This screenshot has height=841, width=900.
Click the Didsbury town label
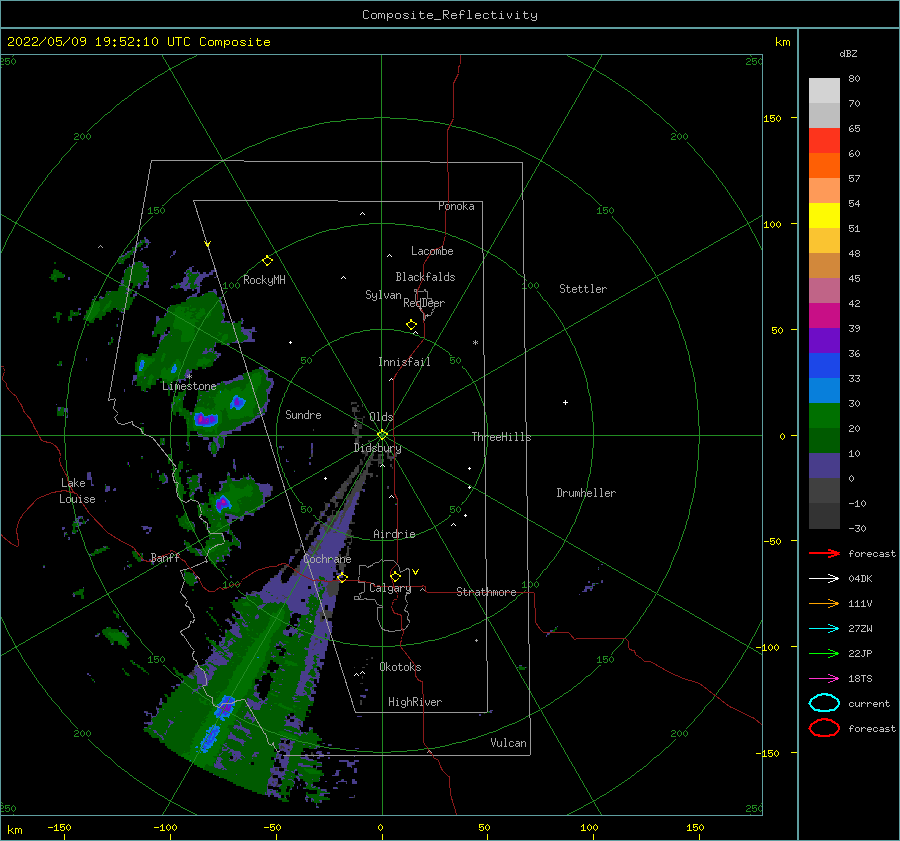point(377,448)
